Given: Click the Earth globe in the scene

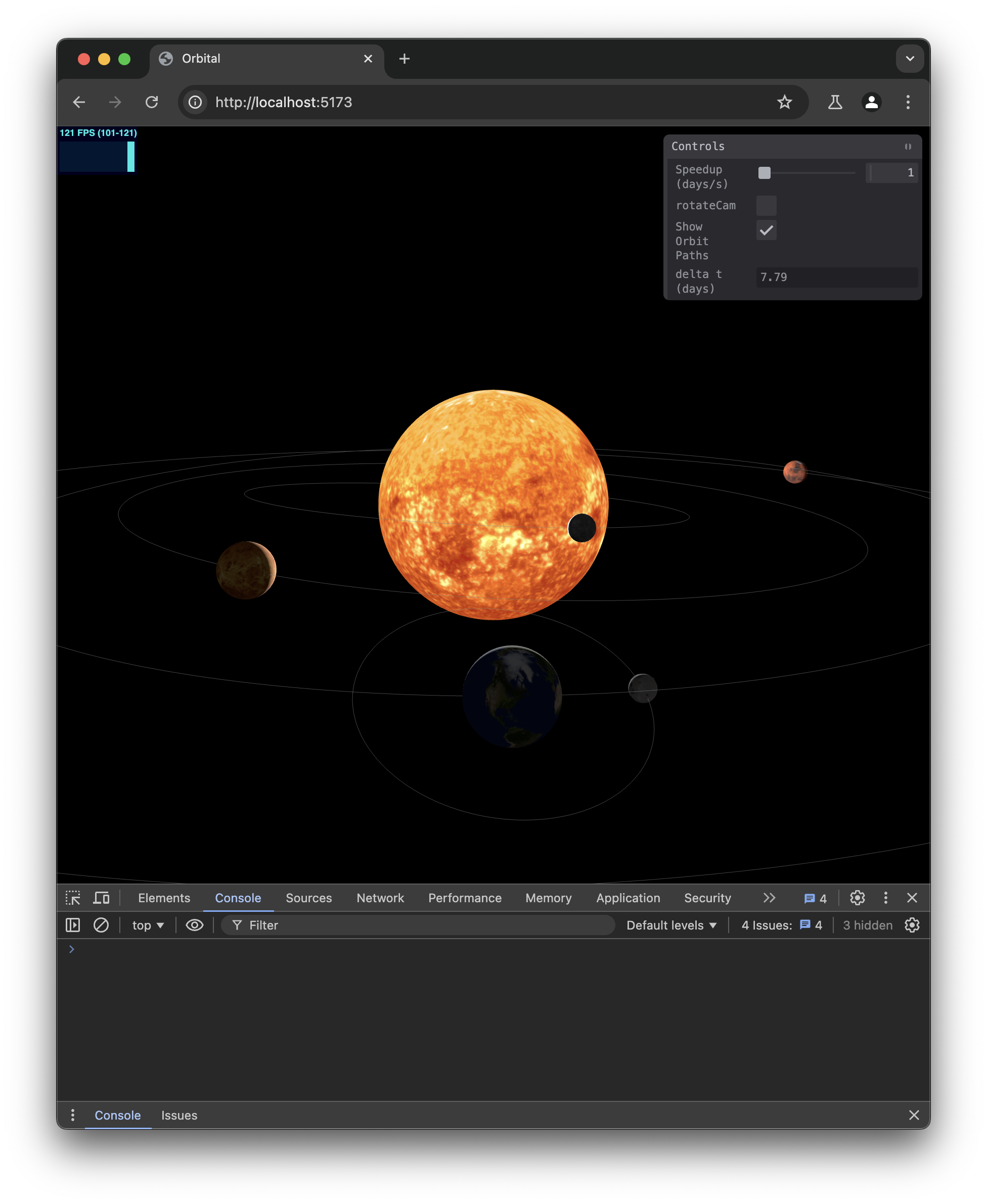Looking at the screenshot, I should point(512,696).
